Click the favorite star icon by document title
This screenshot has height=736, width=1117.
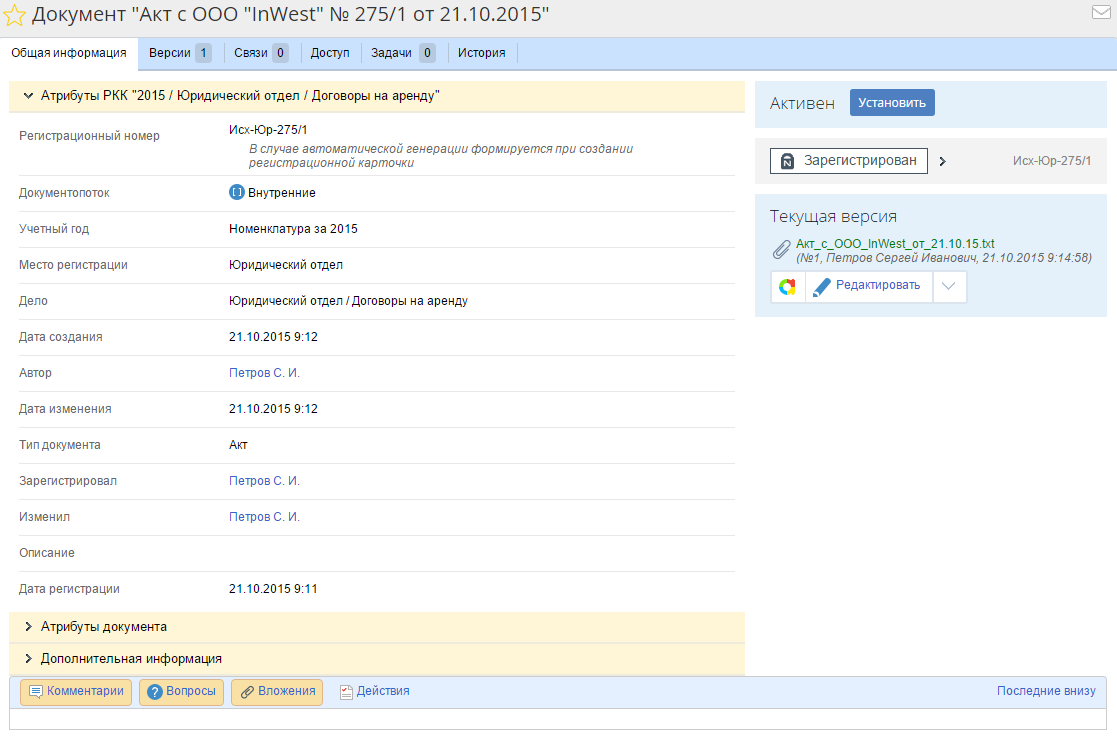click(x=15, y=15)
